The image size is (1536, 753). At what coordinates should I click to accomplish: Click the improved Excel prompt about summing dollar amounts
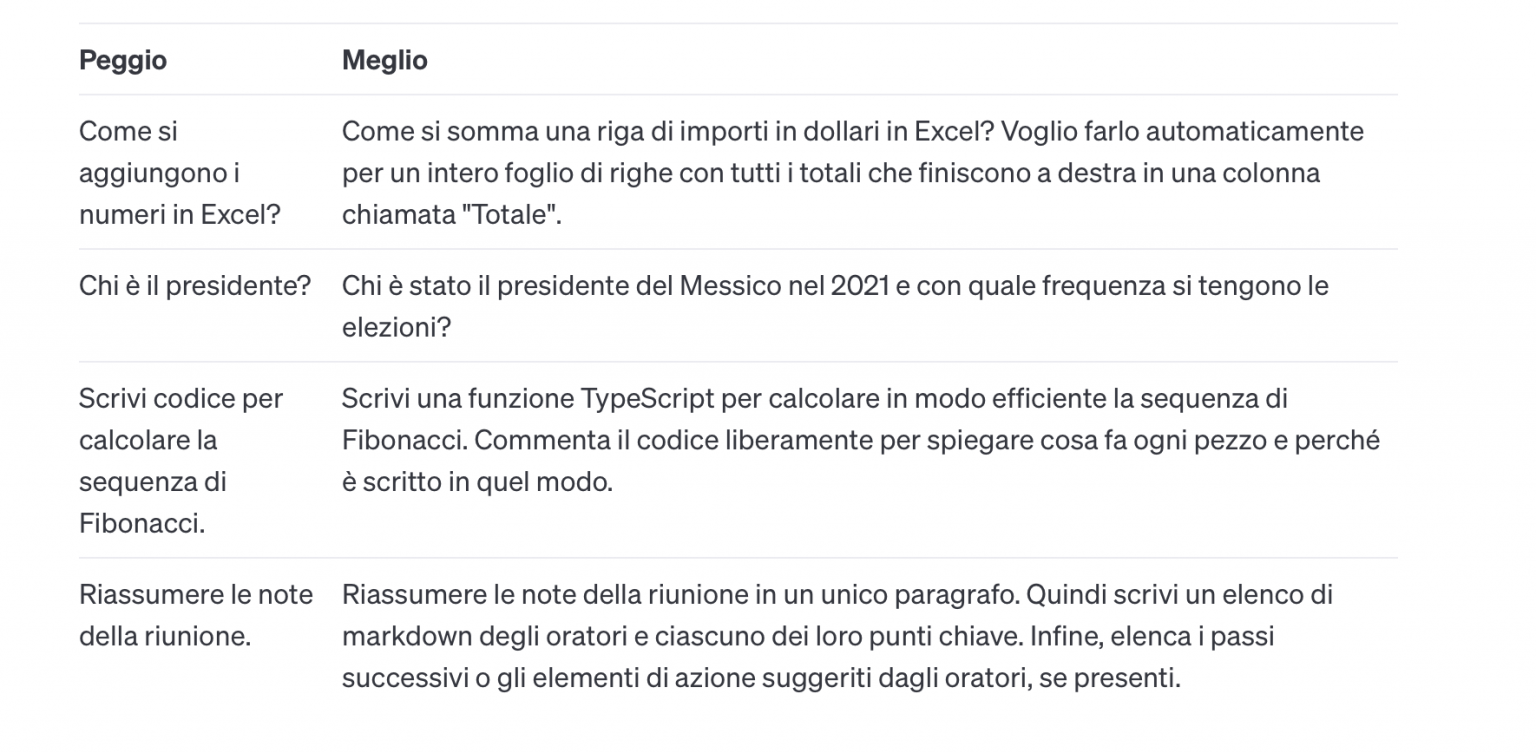[853, 173]
